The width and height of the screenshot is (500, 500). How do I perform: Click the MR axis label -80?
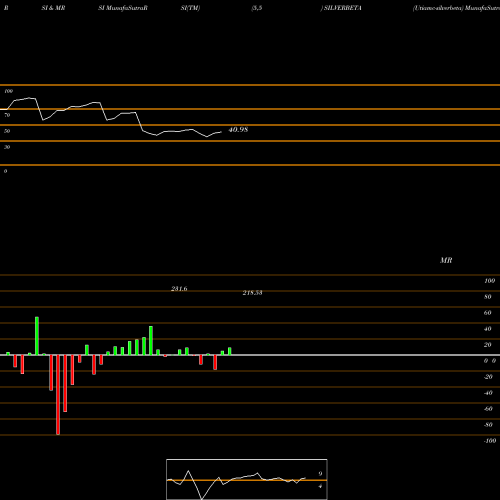tap(488, 425)
